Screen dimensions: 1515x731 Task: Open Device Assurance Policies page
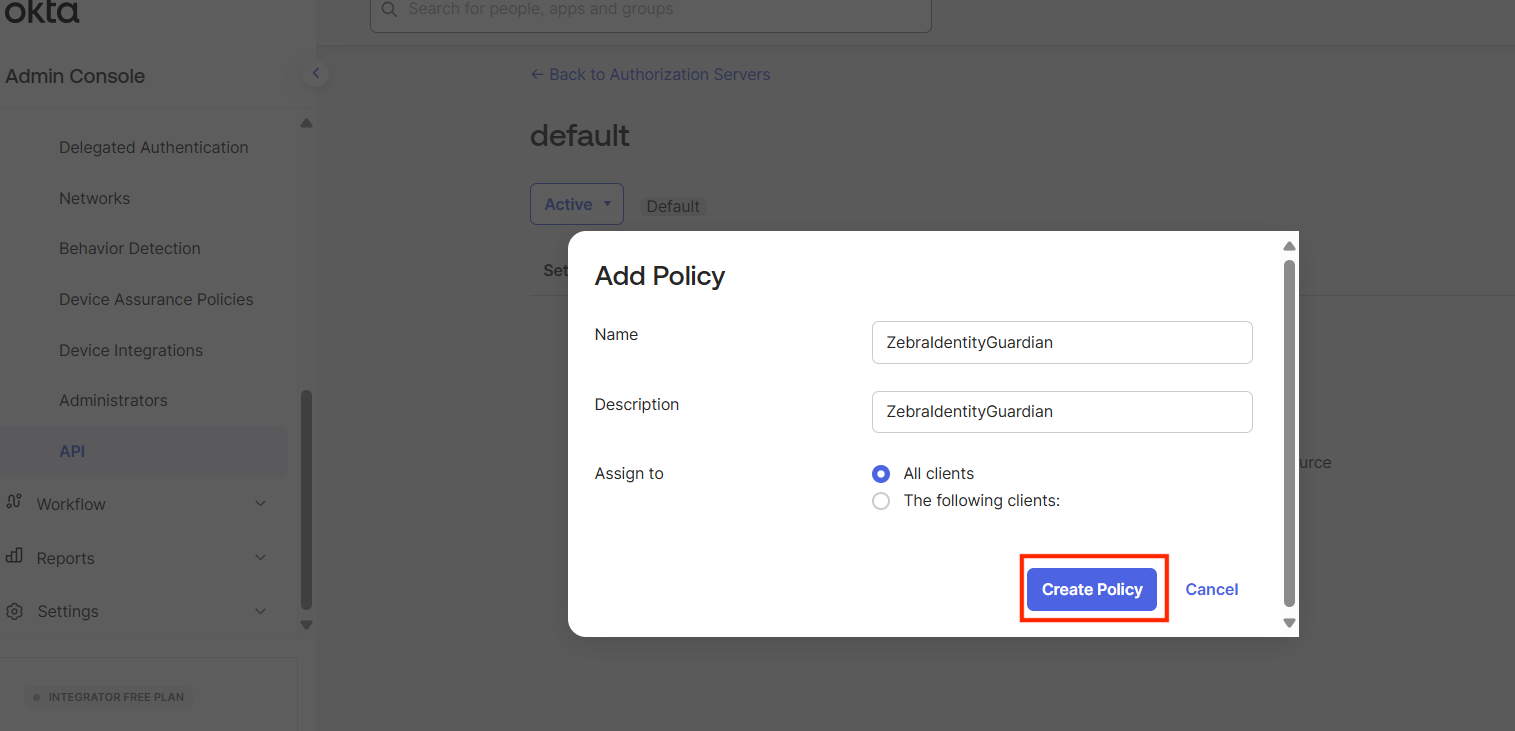click(156, 299)
